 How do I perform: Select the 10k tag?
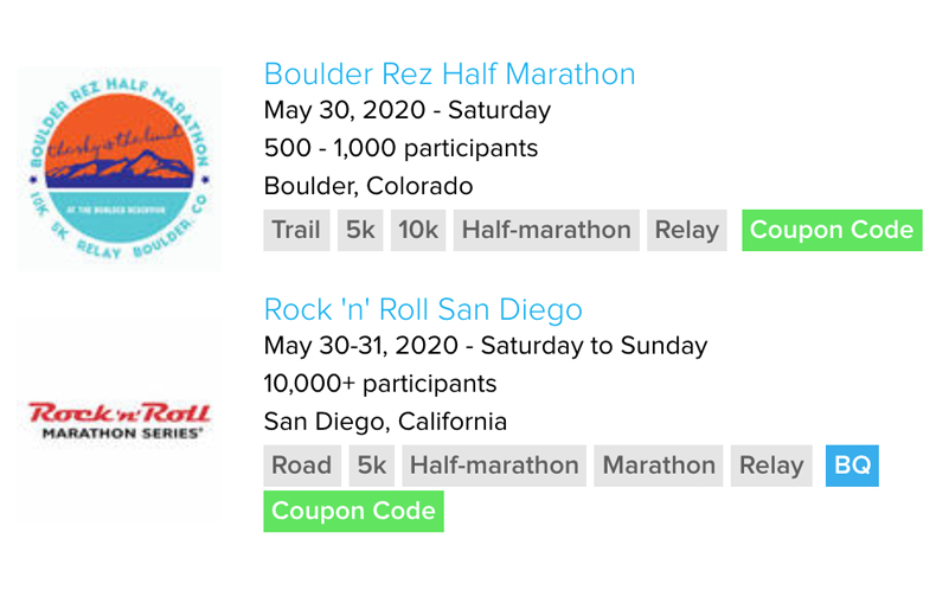(x=418, y=230)
